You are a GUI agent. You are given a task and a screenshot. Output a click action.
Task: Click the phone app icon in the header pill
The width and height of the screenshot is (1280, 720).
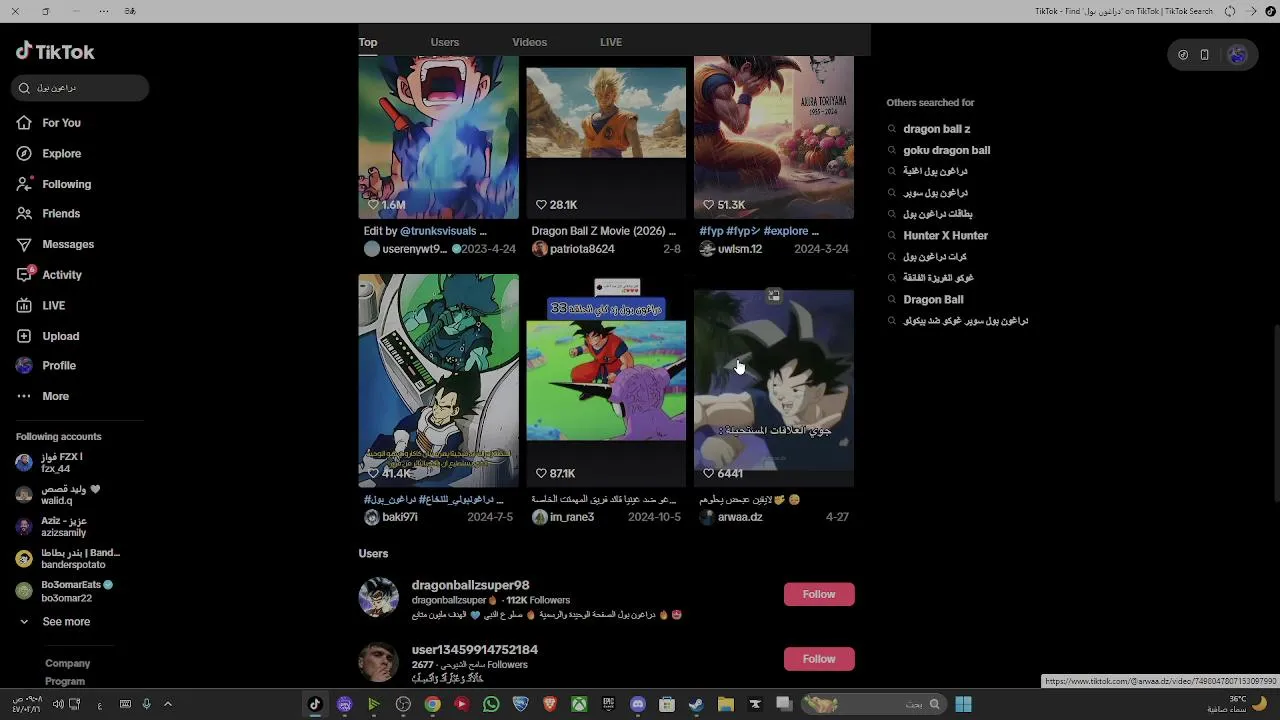pyautogui.click(x=1205, y=55)
